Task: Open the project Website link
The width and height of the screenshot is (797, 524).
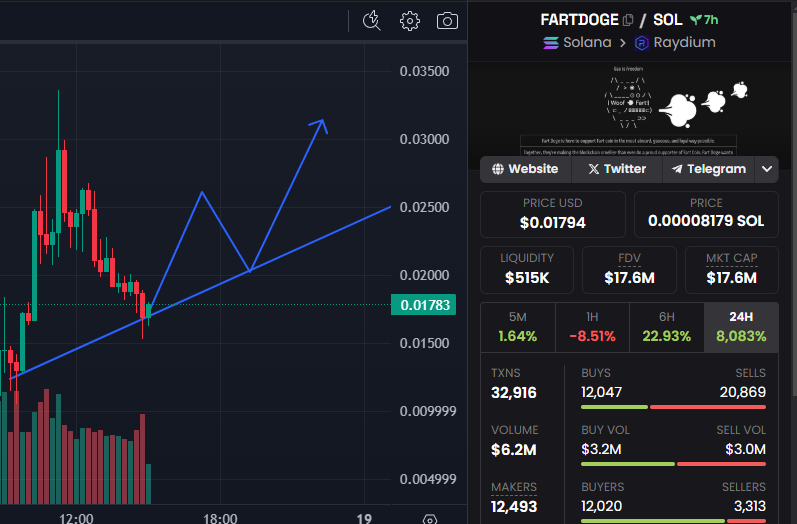Action: tap(526, 169)
